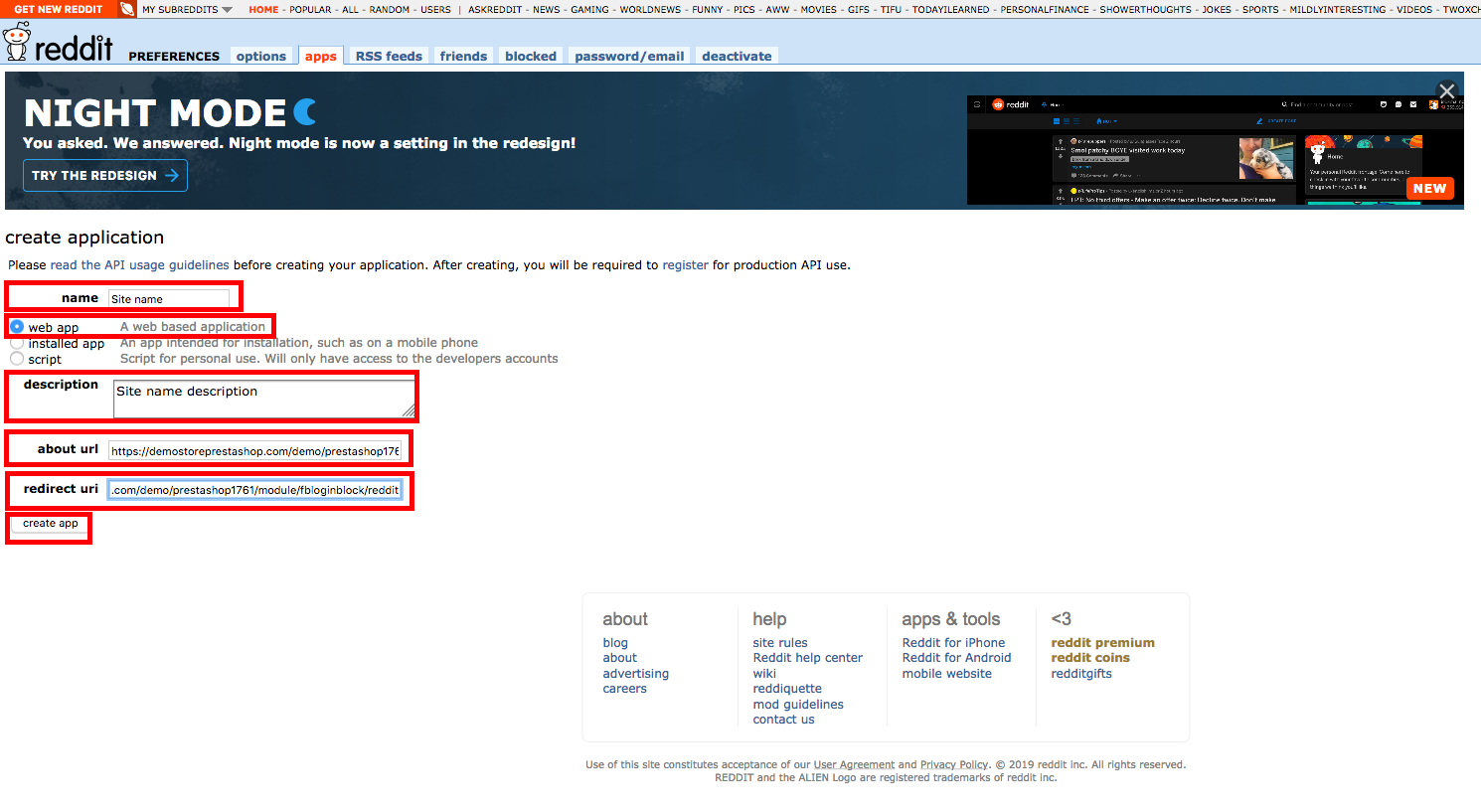
Task: Open the API usage guidelines link
Action: click(x=139, y=265)
